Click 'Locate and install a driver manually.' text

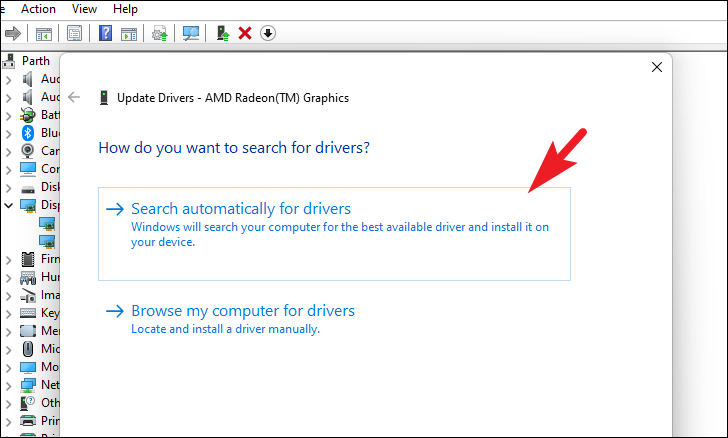[226, 329]
